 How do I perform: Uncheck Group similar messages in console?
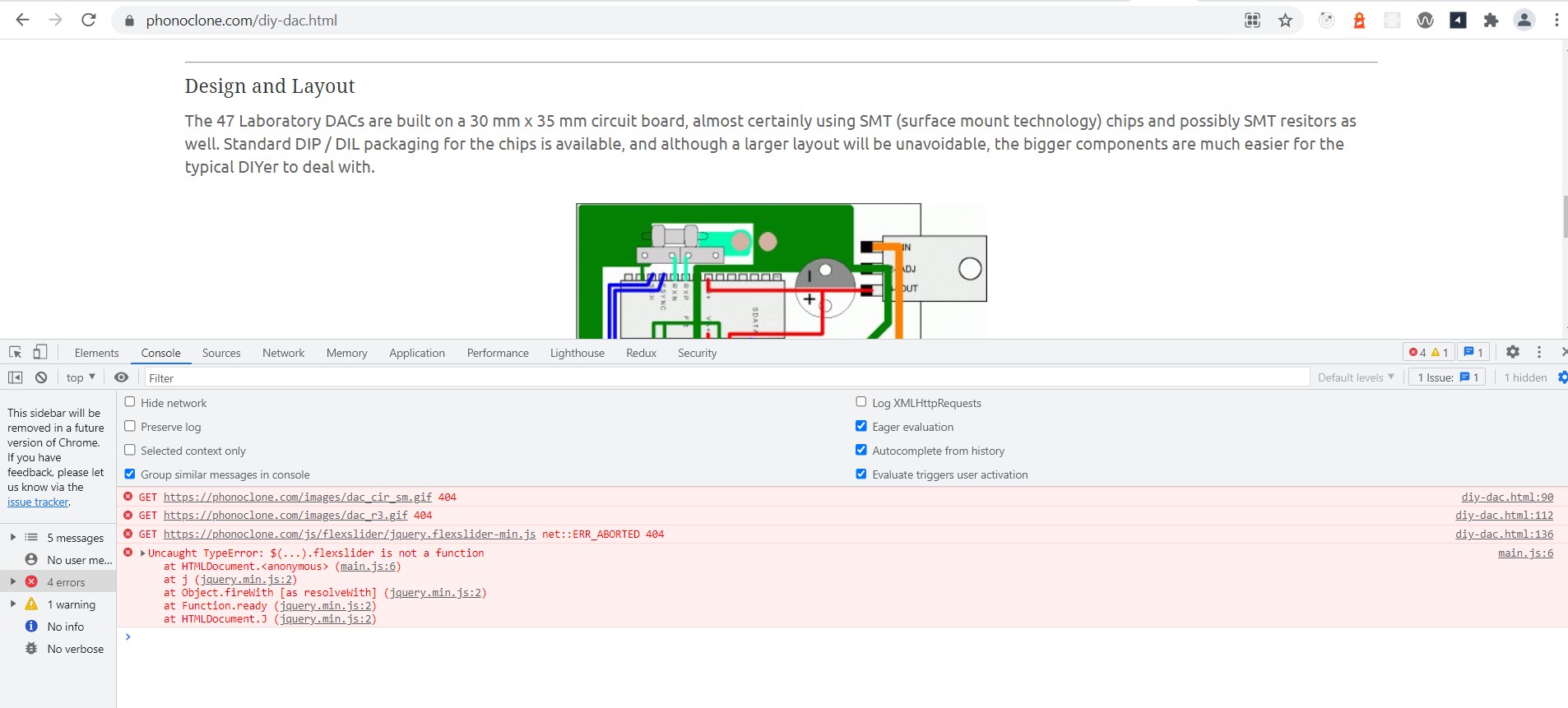pos(130,474)
